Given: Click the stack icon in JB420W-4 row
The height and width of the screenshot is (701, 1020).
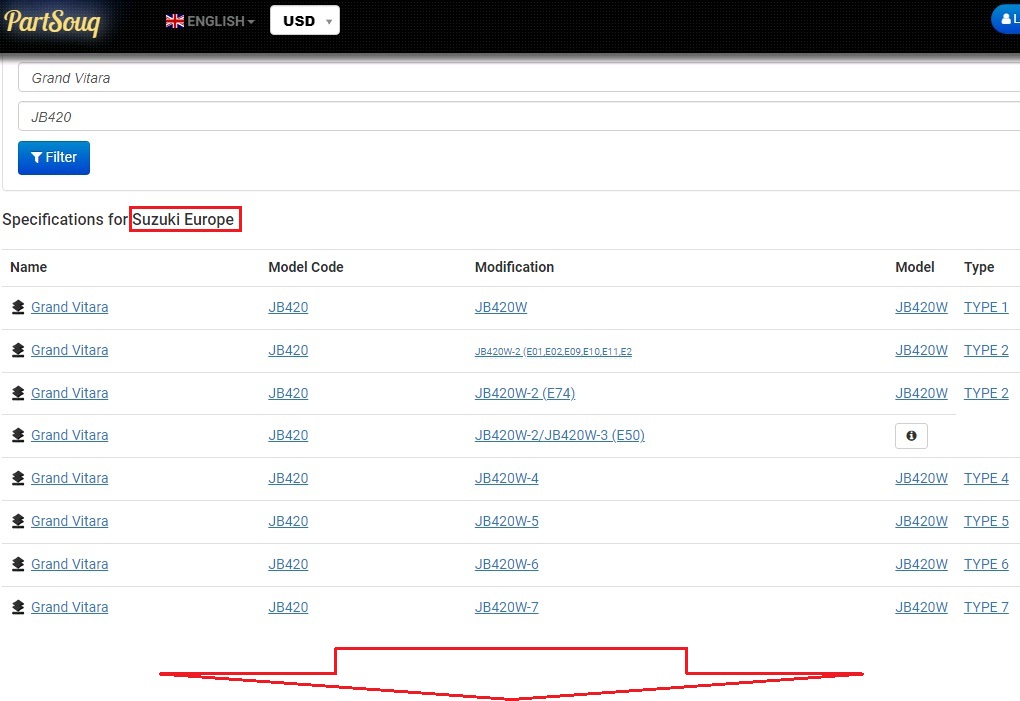Looking at the screenshot, I should [18, 478].
